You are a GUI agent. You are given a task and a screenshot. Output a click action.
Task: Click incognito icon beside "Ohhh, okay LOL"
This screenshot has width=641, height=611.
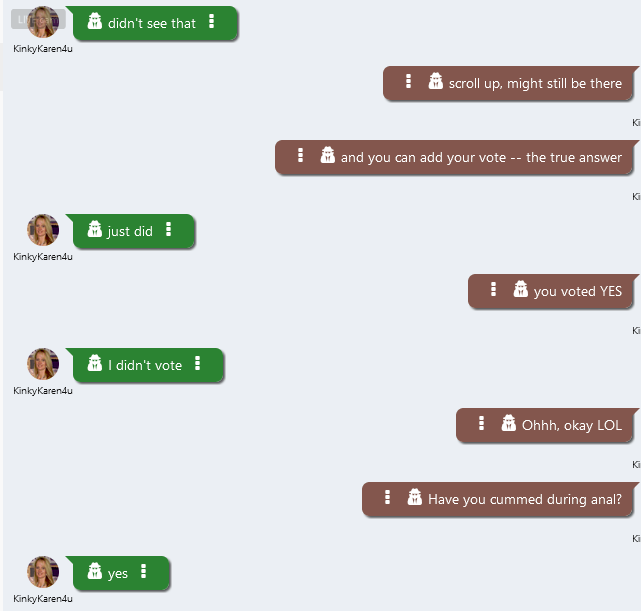(x=509, y=424)
